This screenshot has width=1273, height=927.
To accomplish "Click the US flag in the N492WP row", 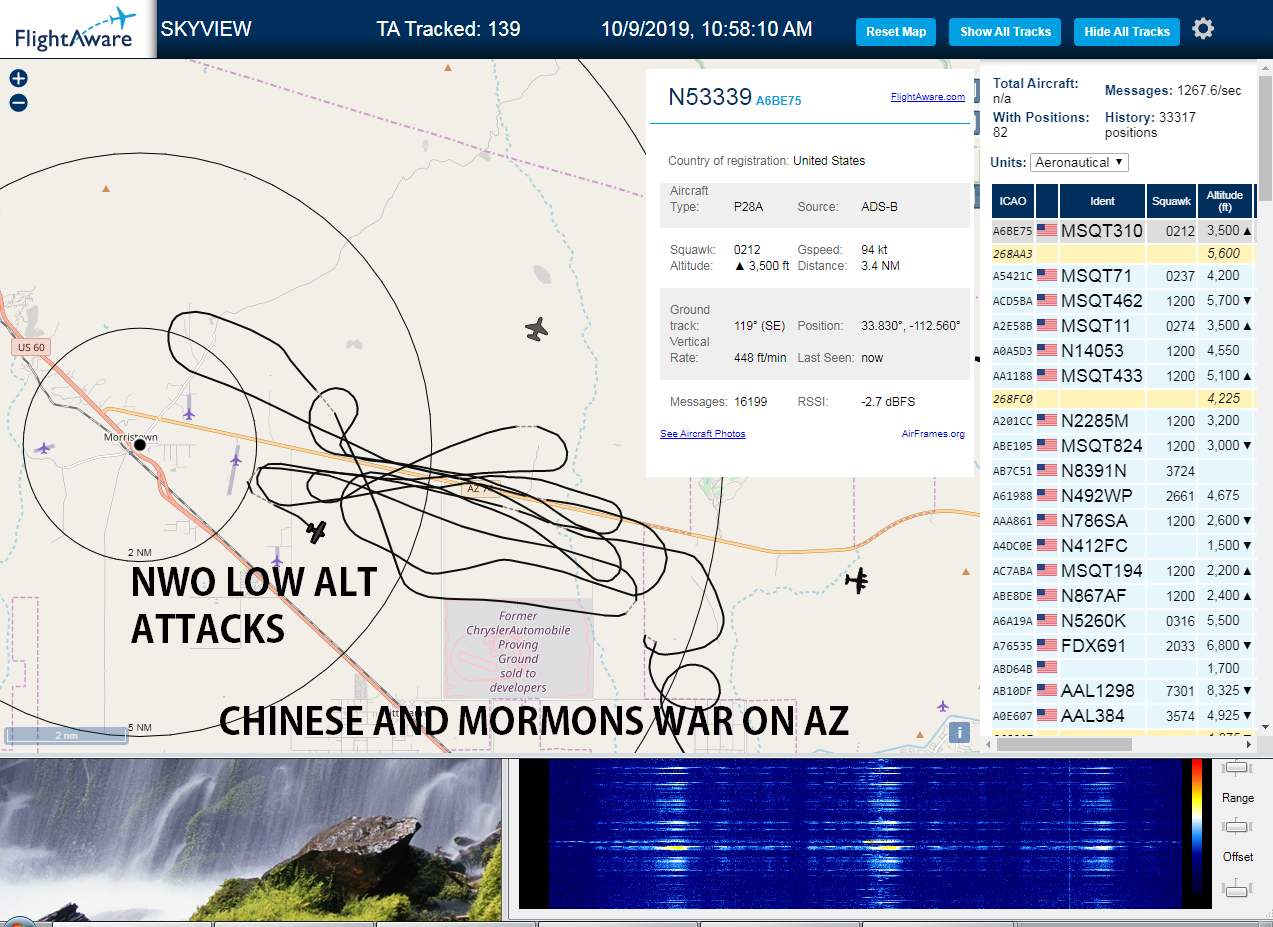I will coord(1047,495).
